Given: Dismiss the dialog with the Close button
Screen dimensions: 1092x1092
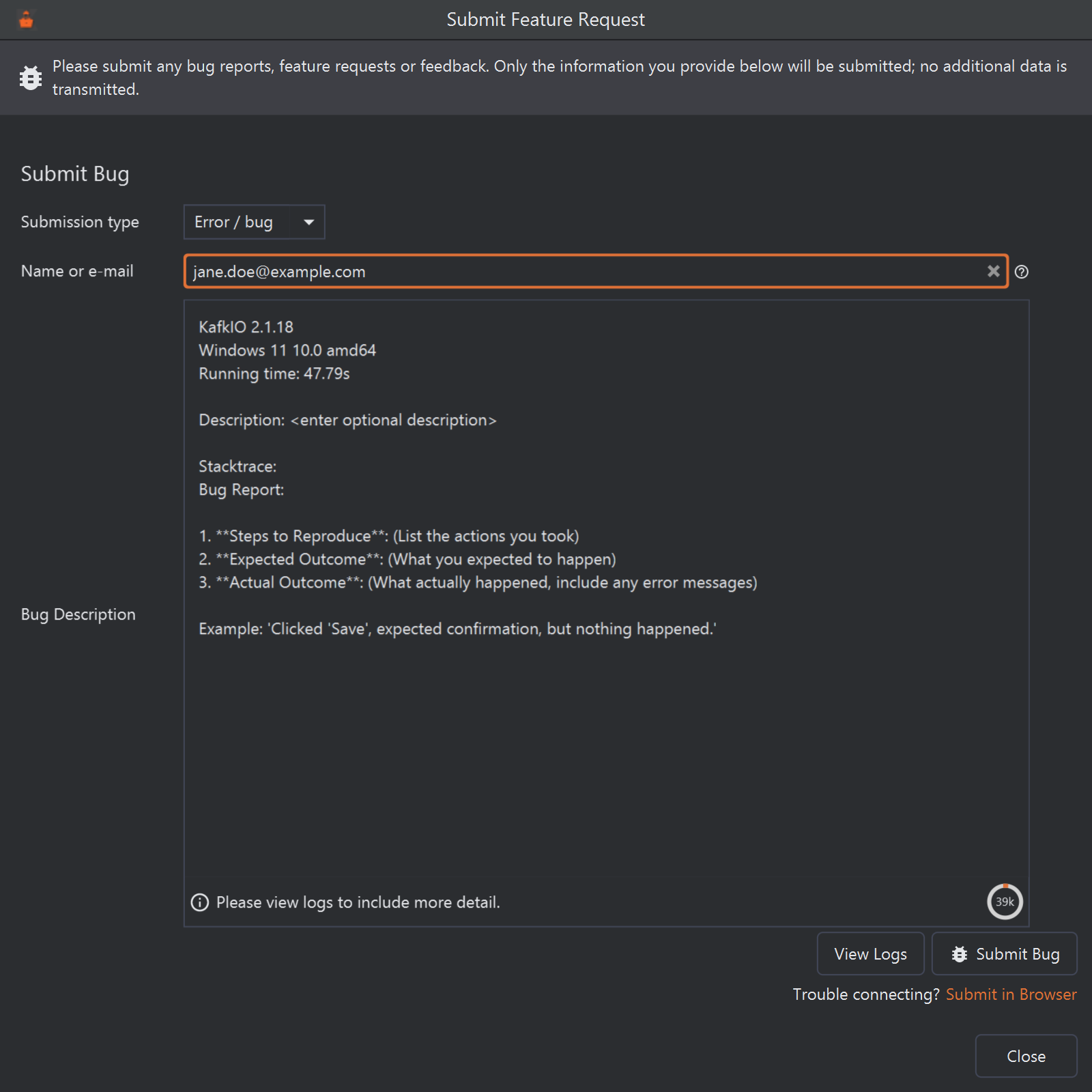Looking at the screenshot, I should point(1026,1056).
